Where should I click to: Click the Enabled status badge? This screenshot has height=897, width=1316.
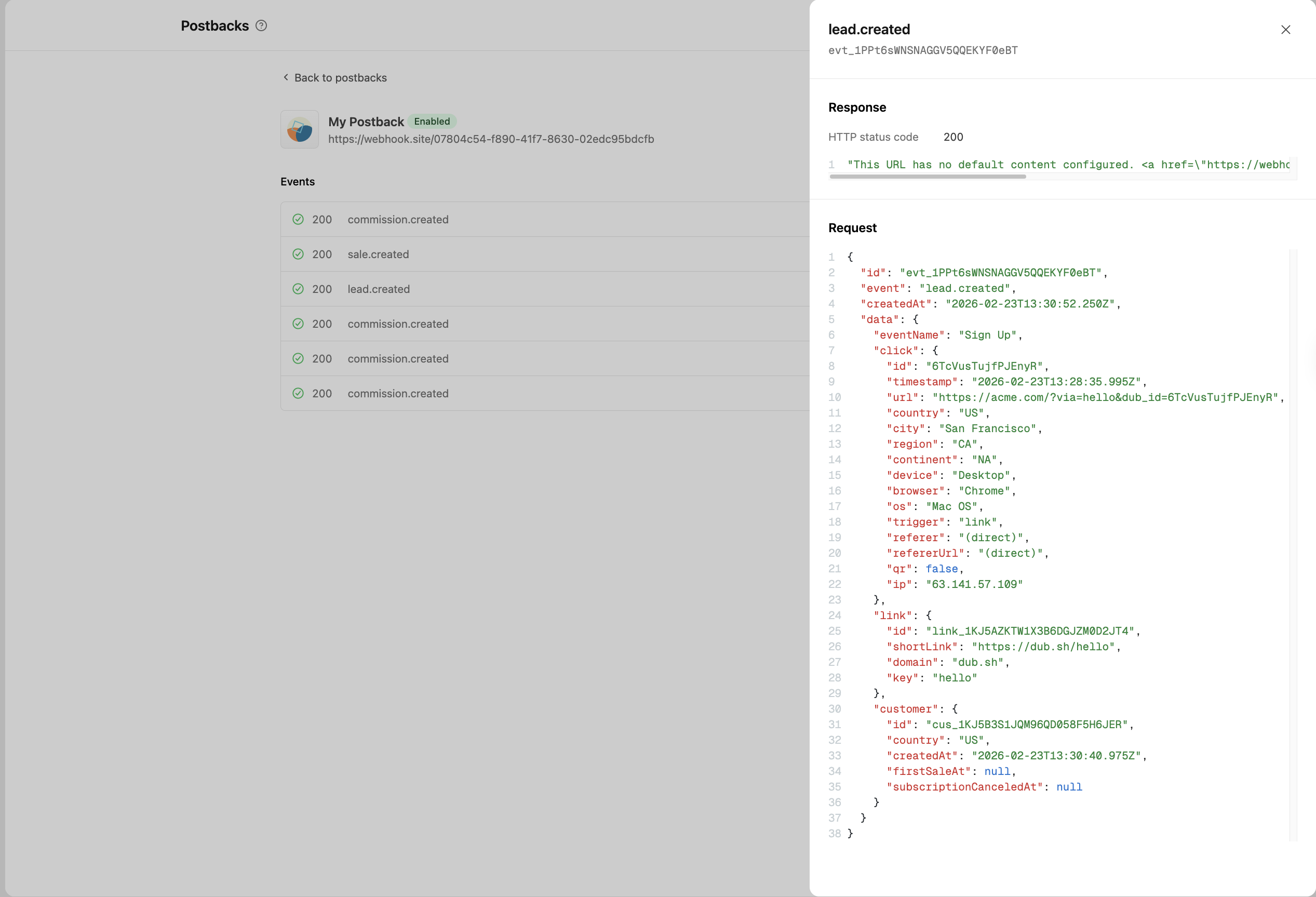pyautogui.click(x=432, y=121)
